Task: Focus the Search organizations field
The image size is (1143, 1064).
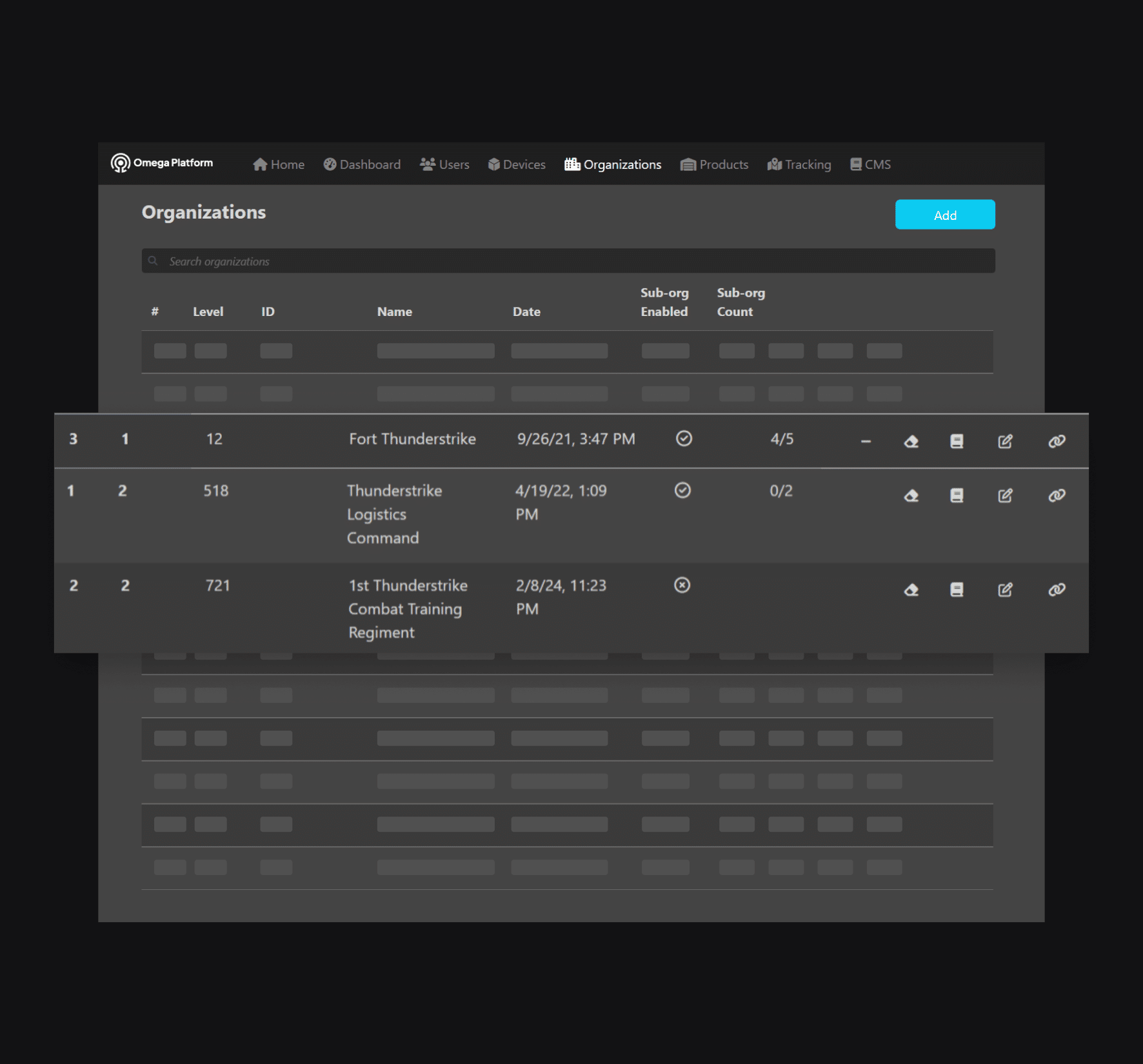Action: (568, 261)
